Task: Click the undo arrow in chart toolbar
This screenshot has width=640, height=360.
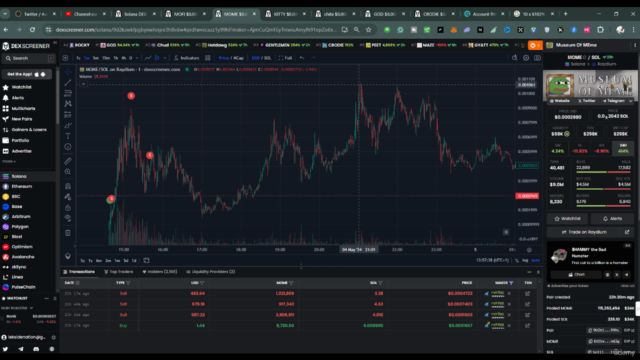Action: (x=302, y=58)
